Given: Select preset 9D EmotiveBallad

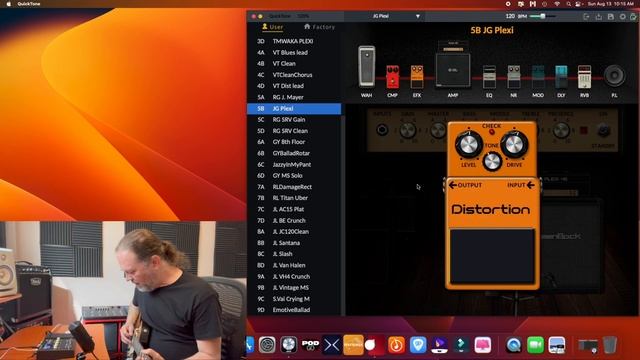Looking at the screenshot, I should (x=294, y=310).
